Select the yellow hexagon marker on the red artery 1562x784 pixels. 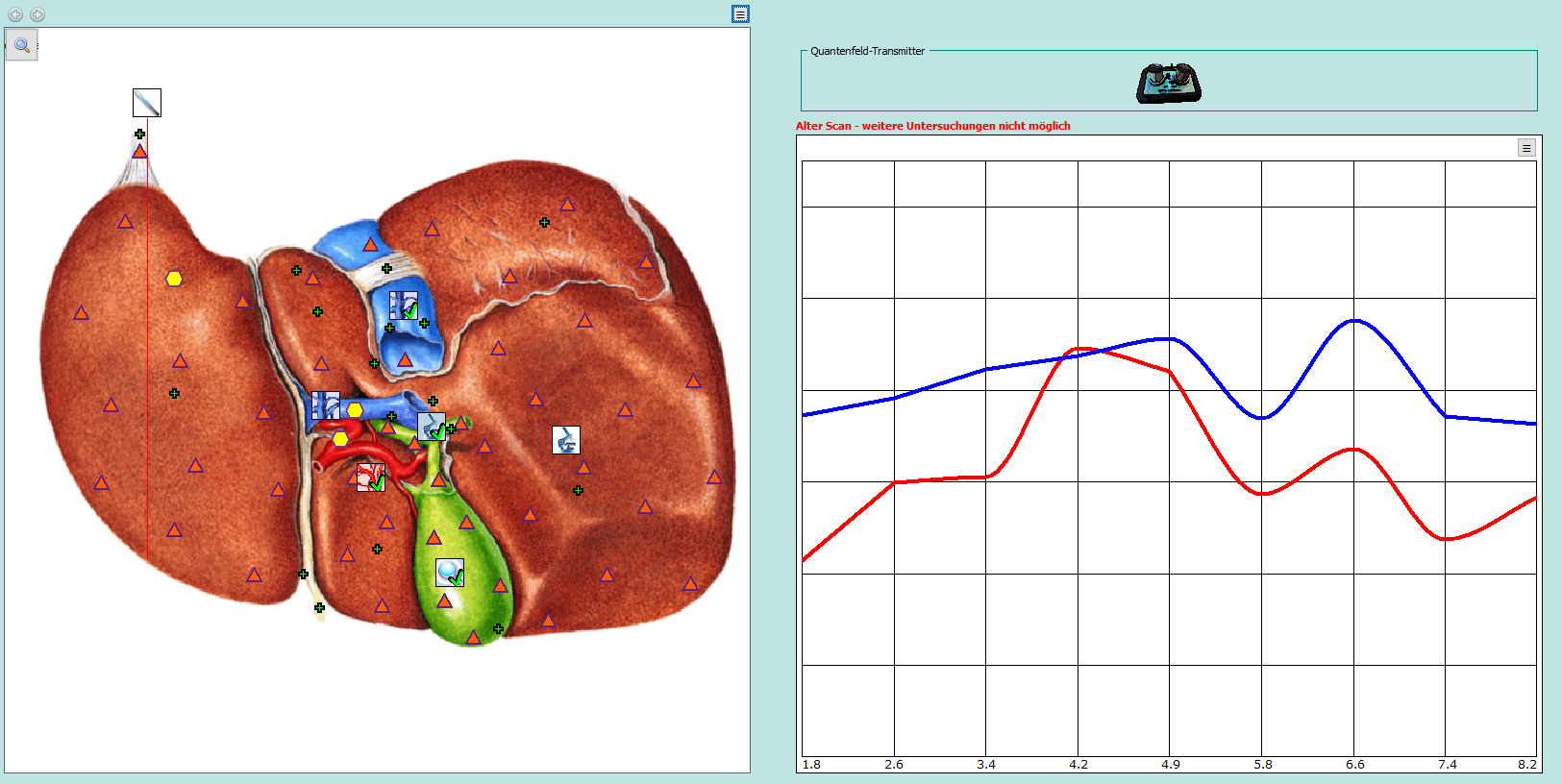340,439
